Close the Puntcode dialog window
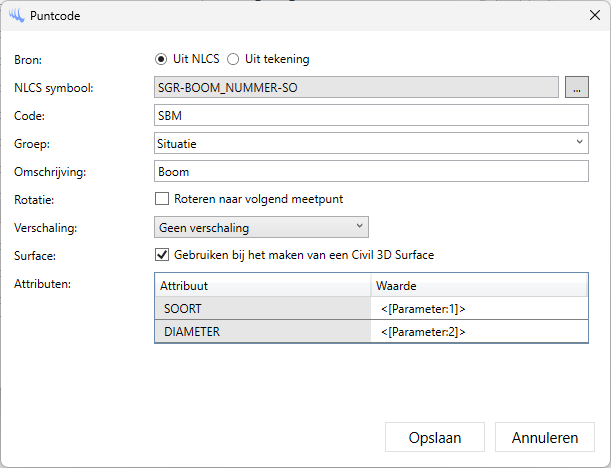Image resolution: width=611 pixels, height=468 pixels. (589, 16)
